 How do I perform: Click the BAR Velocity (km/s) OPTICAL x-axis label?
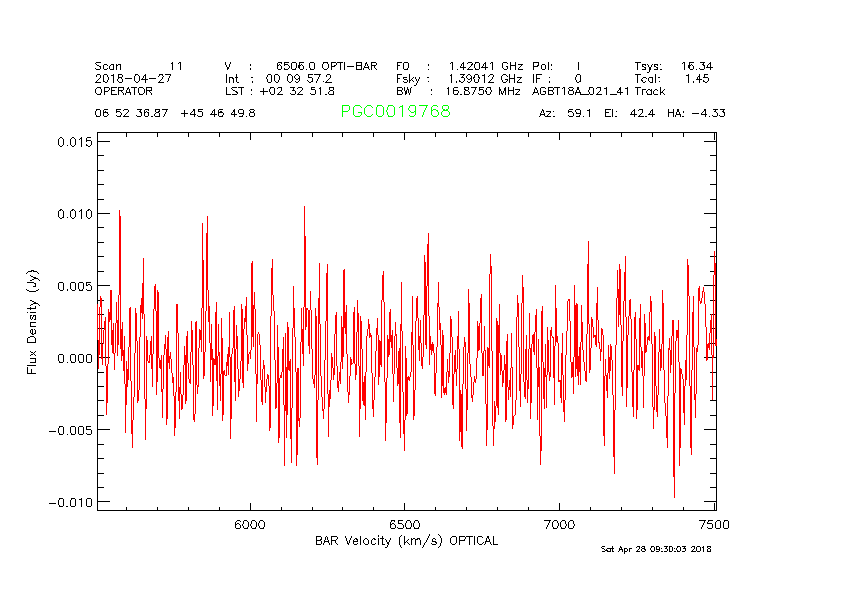pyautogui.click(x=406, y=541)
